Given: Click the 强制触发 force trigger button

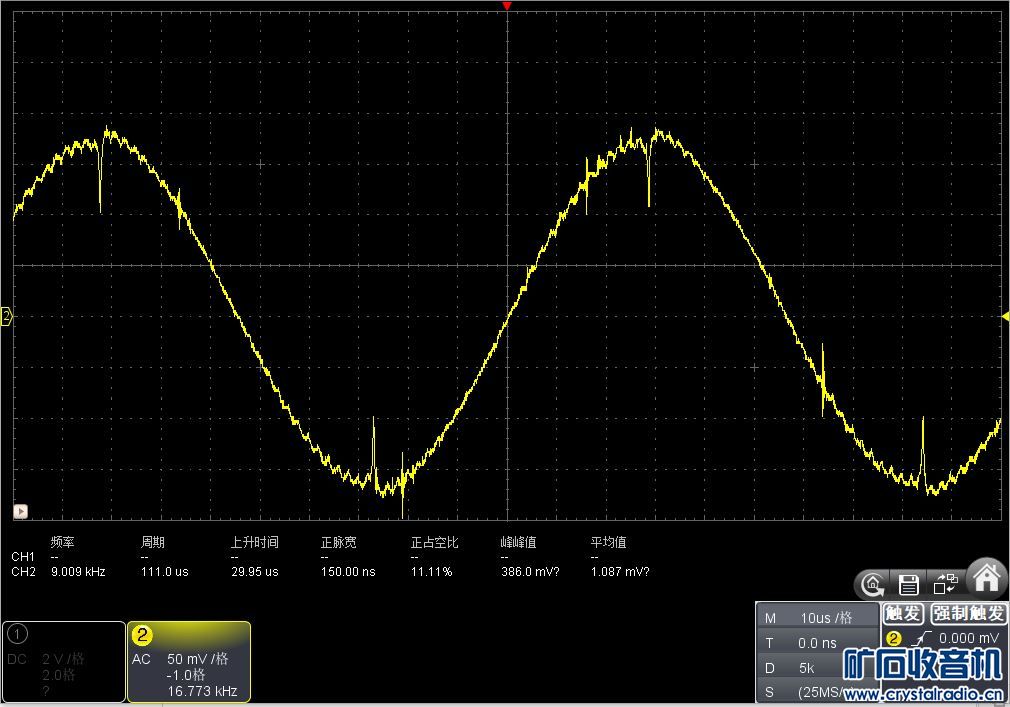Looking at the screenshot, I should 968,614.
